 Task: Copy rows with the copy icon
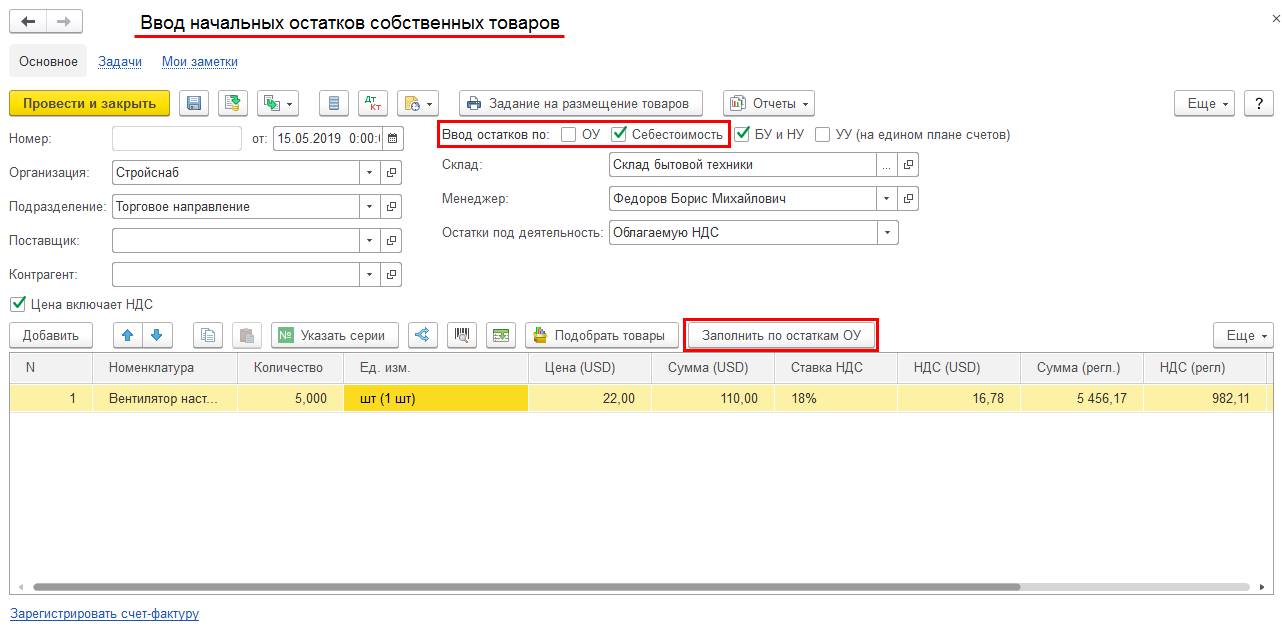pyautogui.click(x=208, y=336)
